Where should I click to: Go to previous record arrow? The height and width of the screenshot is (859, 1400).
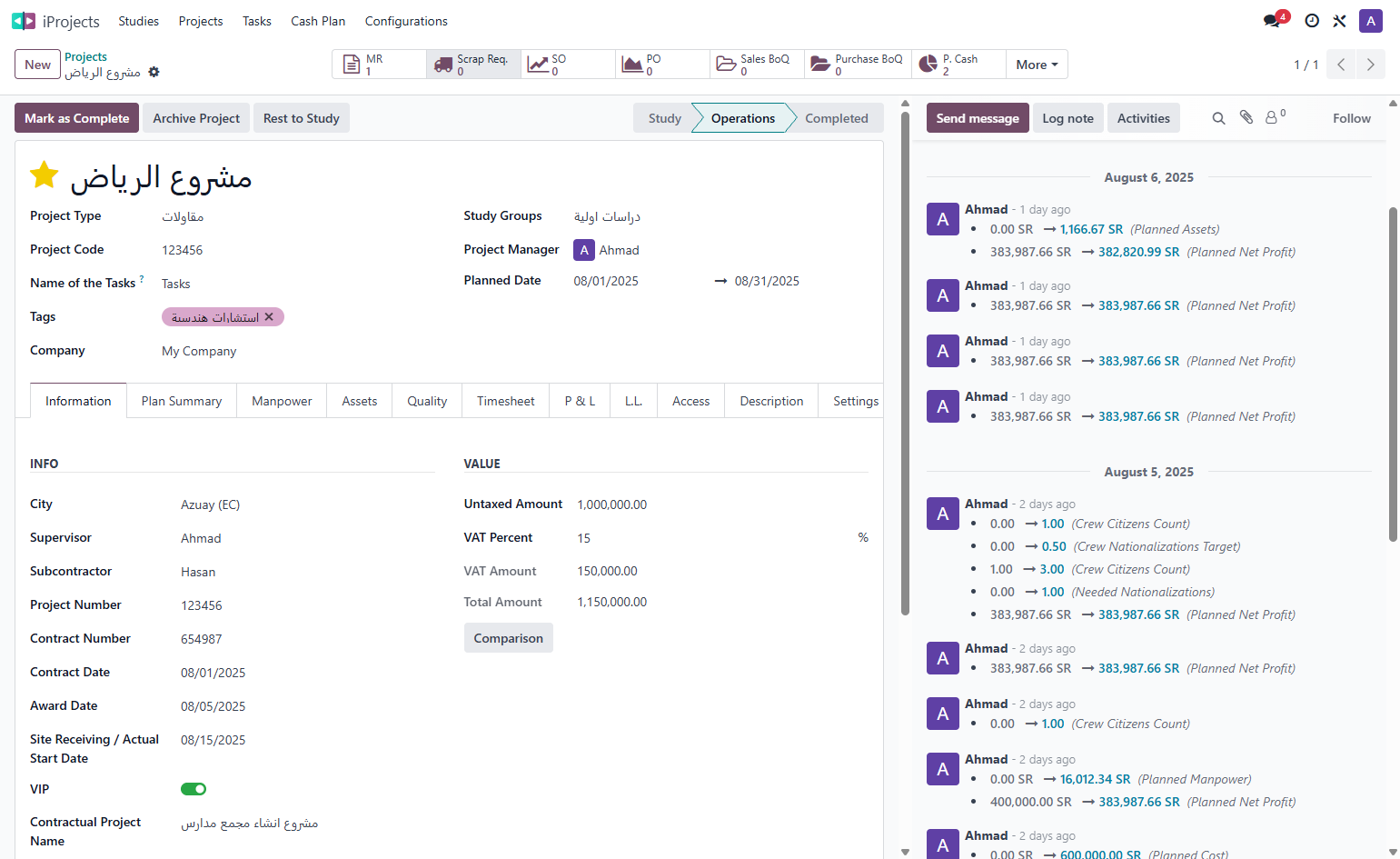coord(1341,65)
